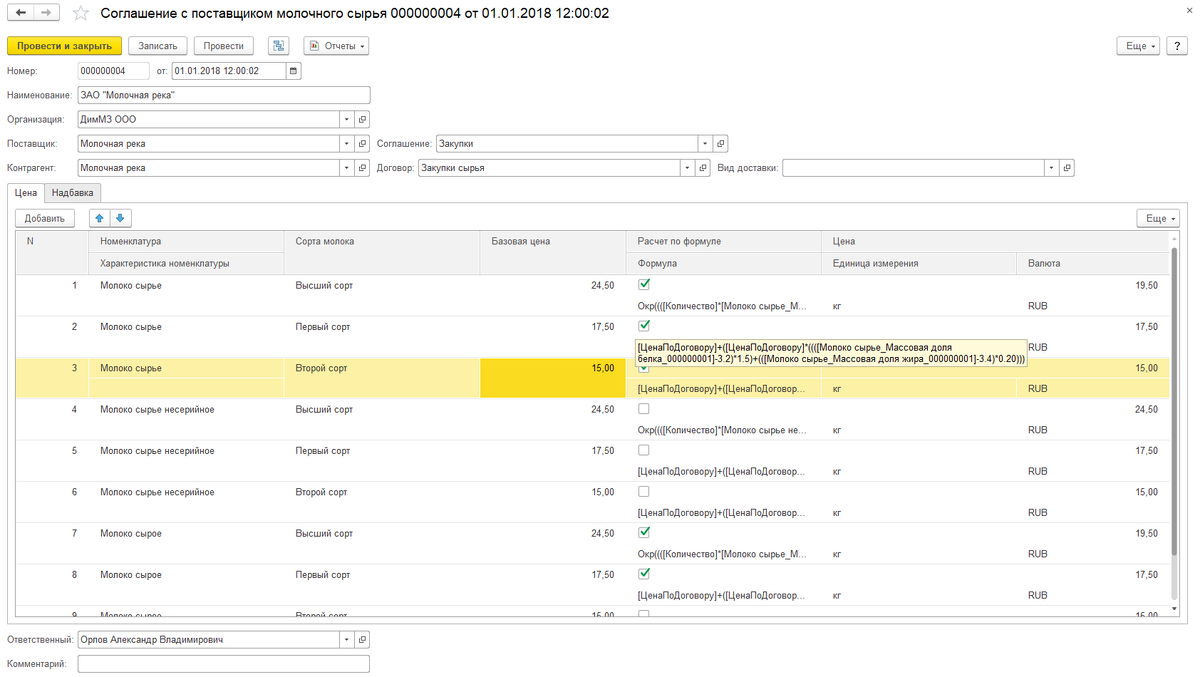Open Контрагент record via open icon
Viewport: 1200px width, 677px height.
coord(362,168)
